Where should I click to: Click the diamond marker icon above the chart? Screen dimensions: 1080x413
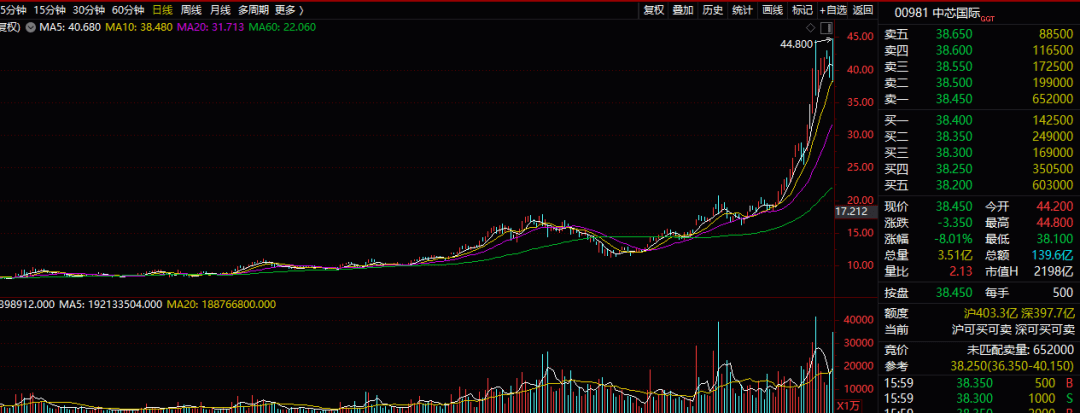(x=810, y=27)
